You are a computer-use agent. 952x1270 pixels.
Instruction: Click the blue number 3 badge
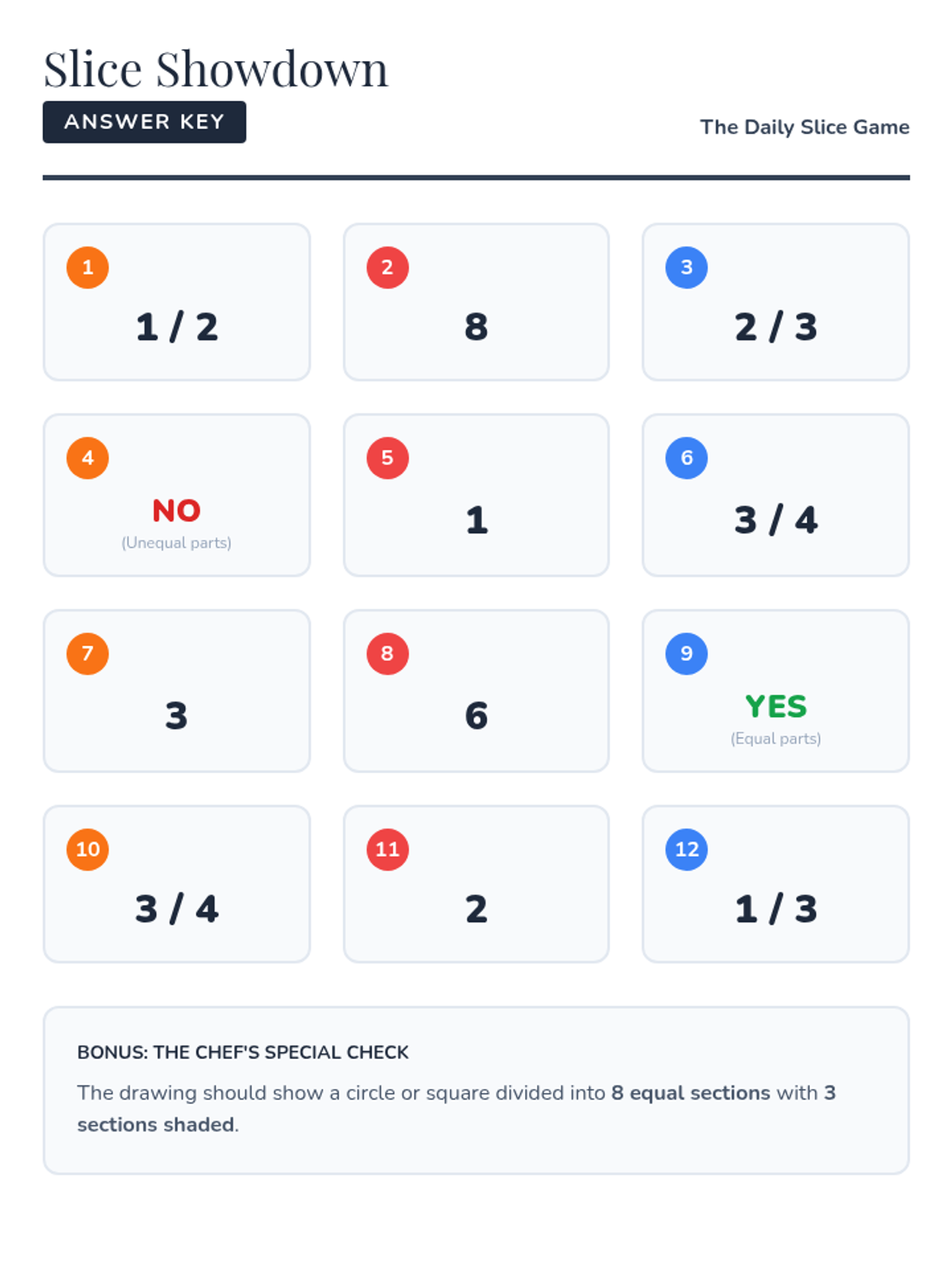tap(686, 267)
